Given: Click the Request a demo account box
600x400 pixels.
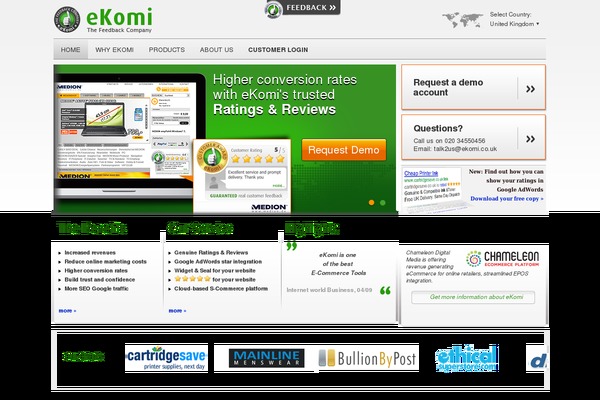Looking at the screenshot, I should click(x=473, y=87).
